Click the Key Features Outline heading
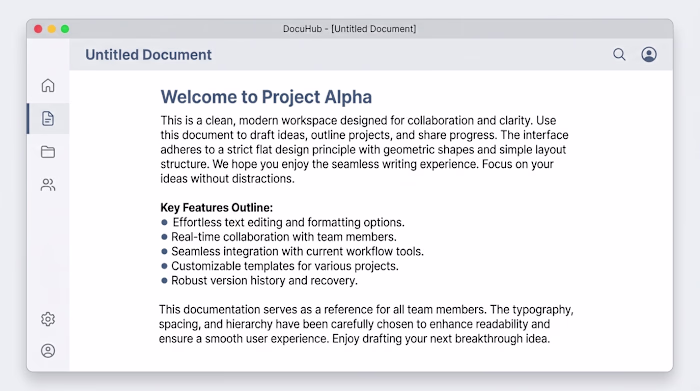This screenshot has height=391, width=700. tap(217, 208)
